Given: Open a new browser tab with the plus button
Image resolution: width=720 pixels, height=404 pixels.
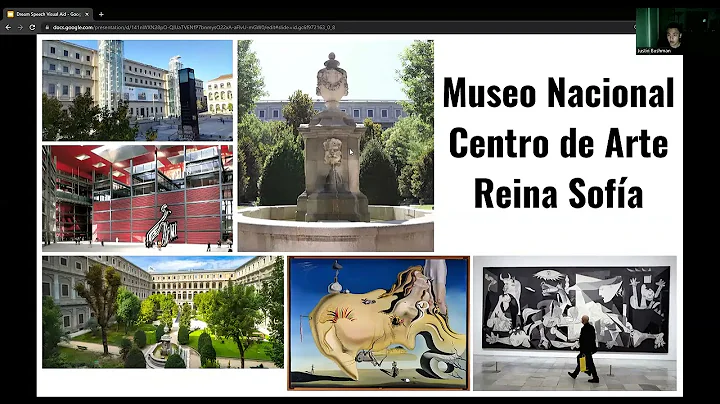Looking at the screenshot, I should (101, 14).
